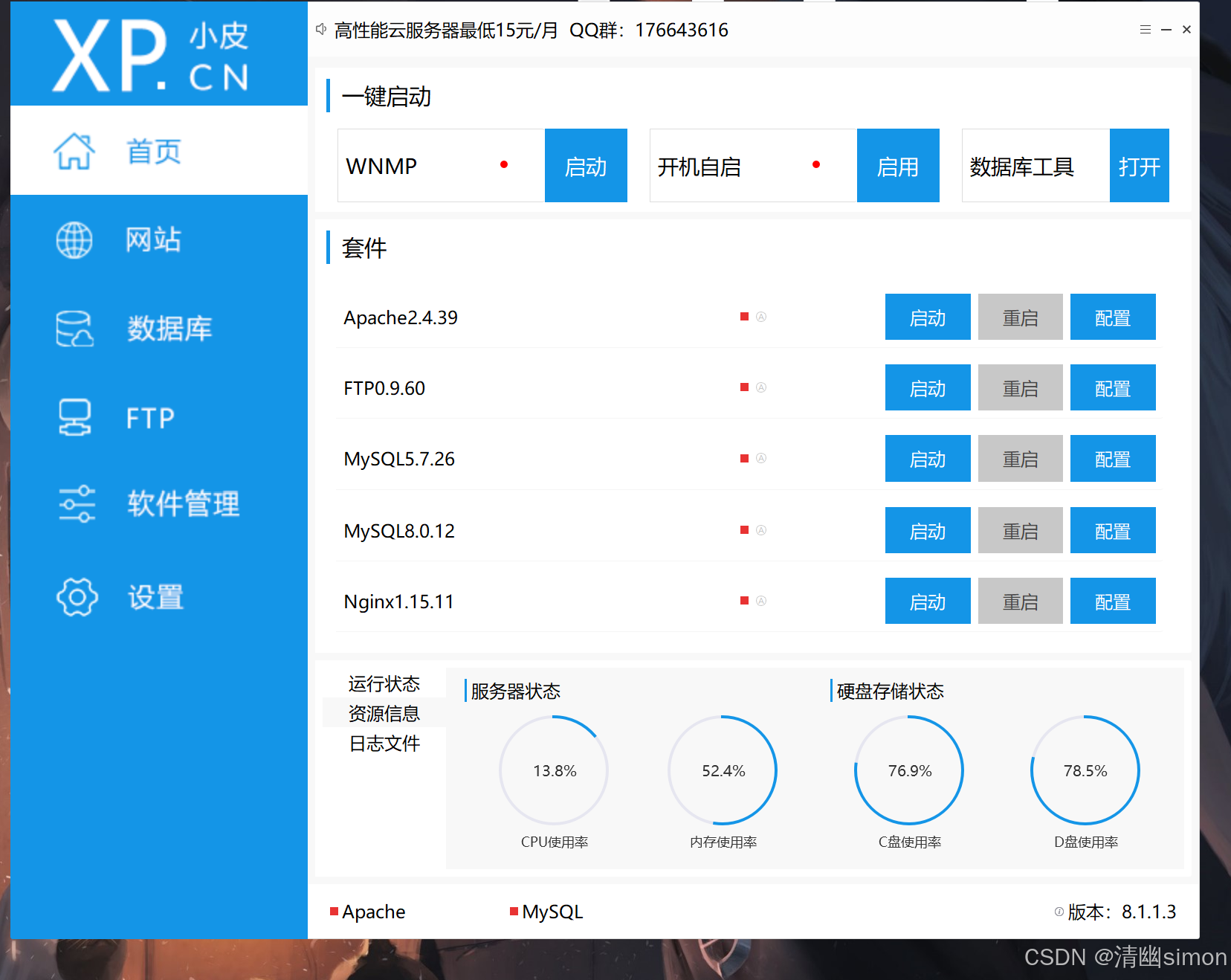
Task: Click the speaker announcement icon
Action: 321,29
